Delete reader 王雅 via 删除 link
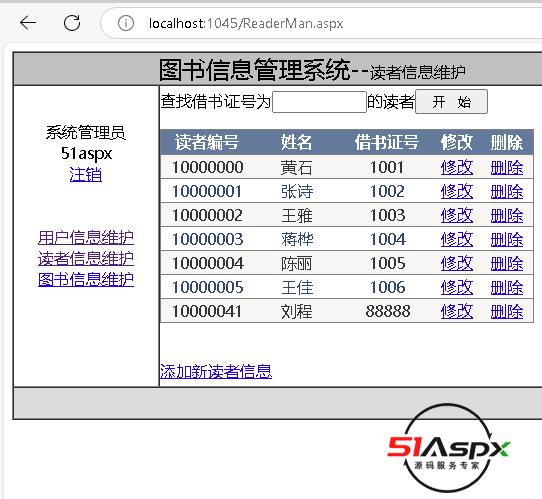Viewport: 542px width, 499px height. [507, 216]
